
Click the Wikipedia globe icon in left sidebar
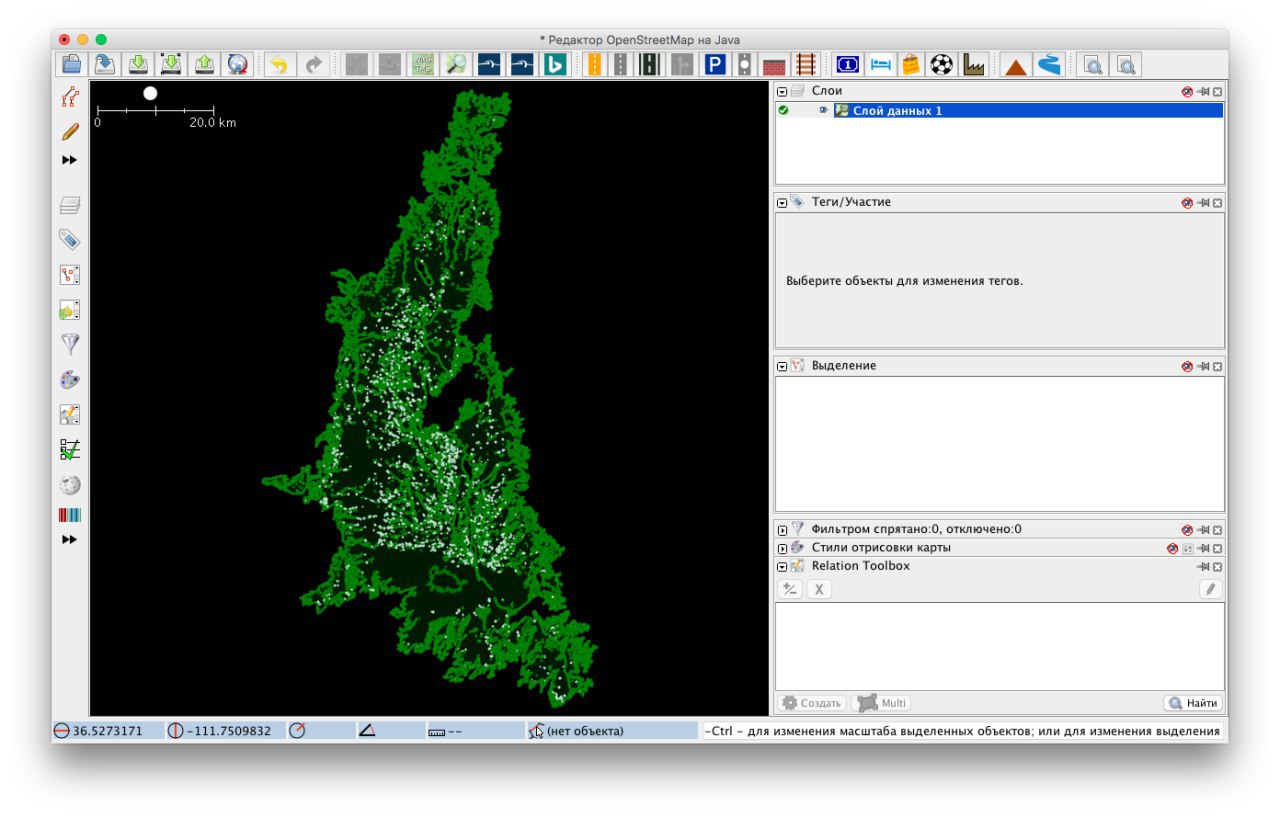click(x=69, y=485)
